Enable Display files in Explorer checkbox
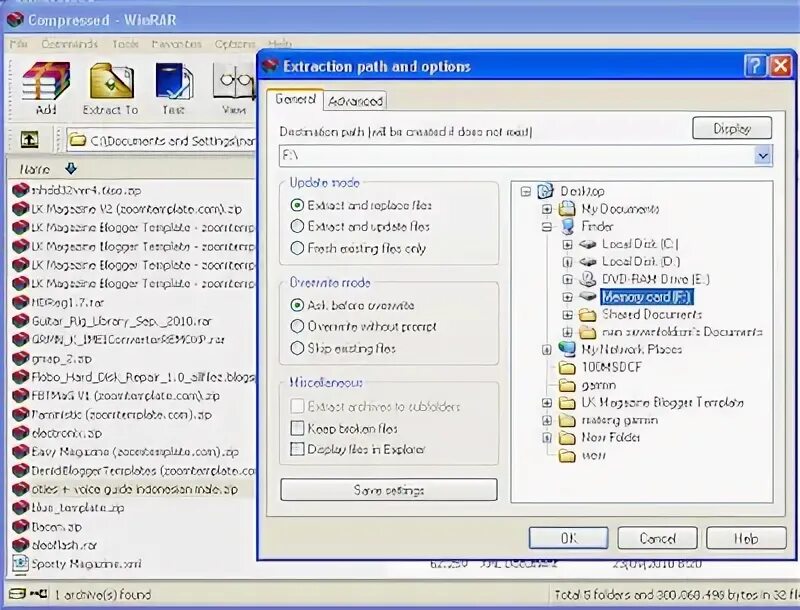This screenshot has width=800, height=610. click(297, 449)
